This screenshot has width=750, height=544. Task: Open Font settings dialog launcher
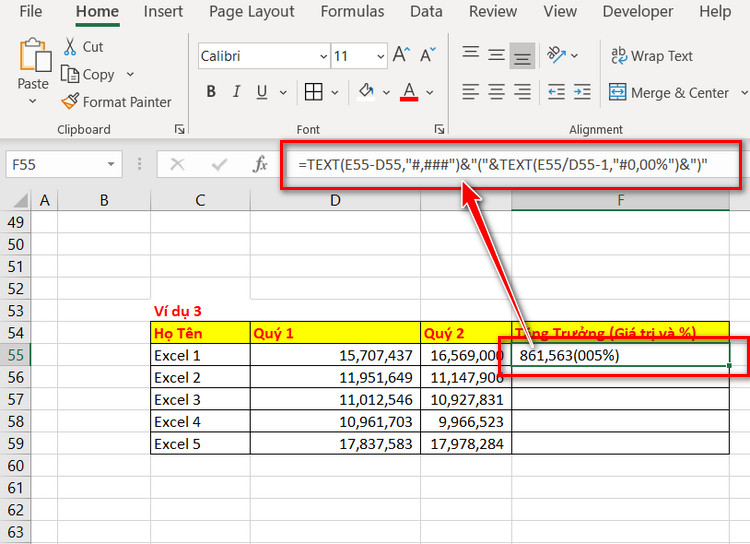click(x=439, y=129)
